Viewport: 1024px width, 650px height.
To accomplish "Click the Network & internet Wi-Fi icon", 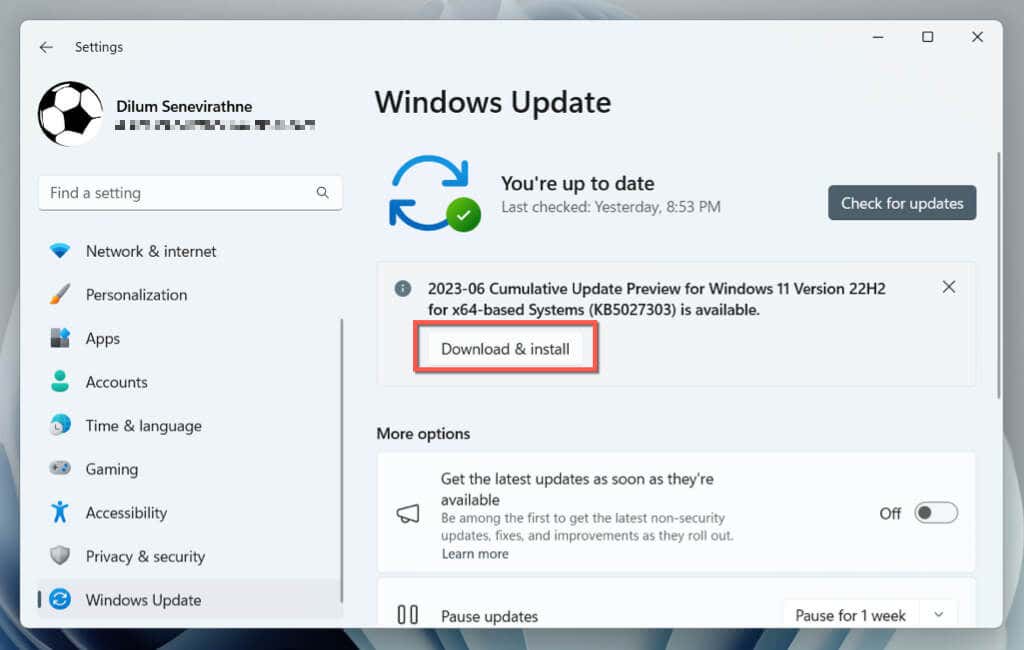I will click(60, 251).
